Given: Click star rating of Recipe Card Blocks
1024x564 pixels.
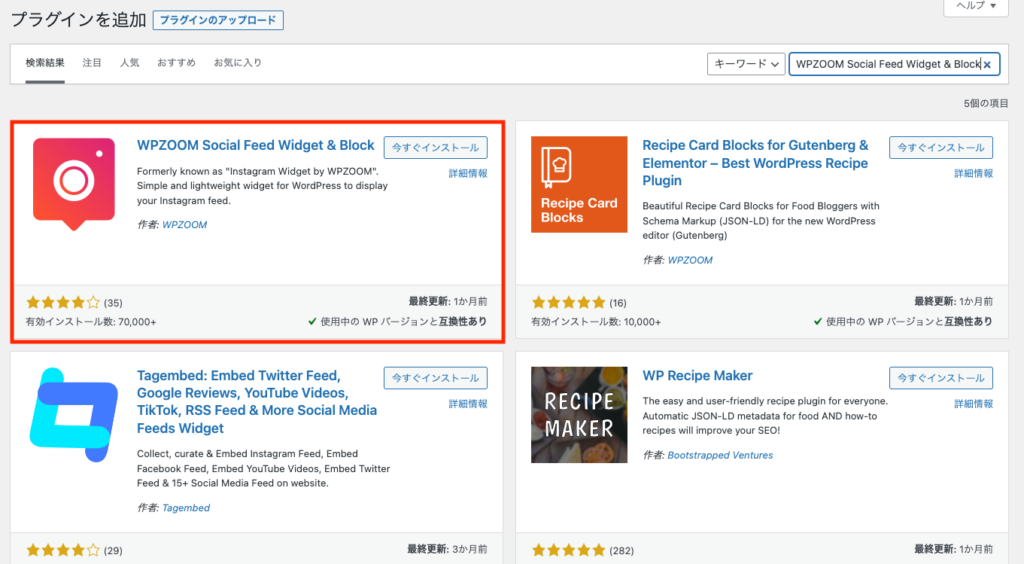Looking at the screenshot, I should [569, 302].
